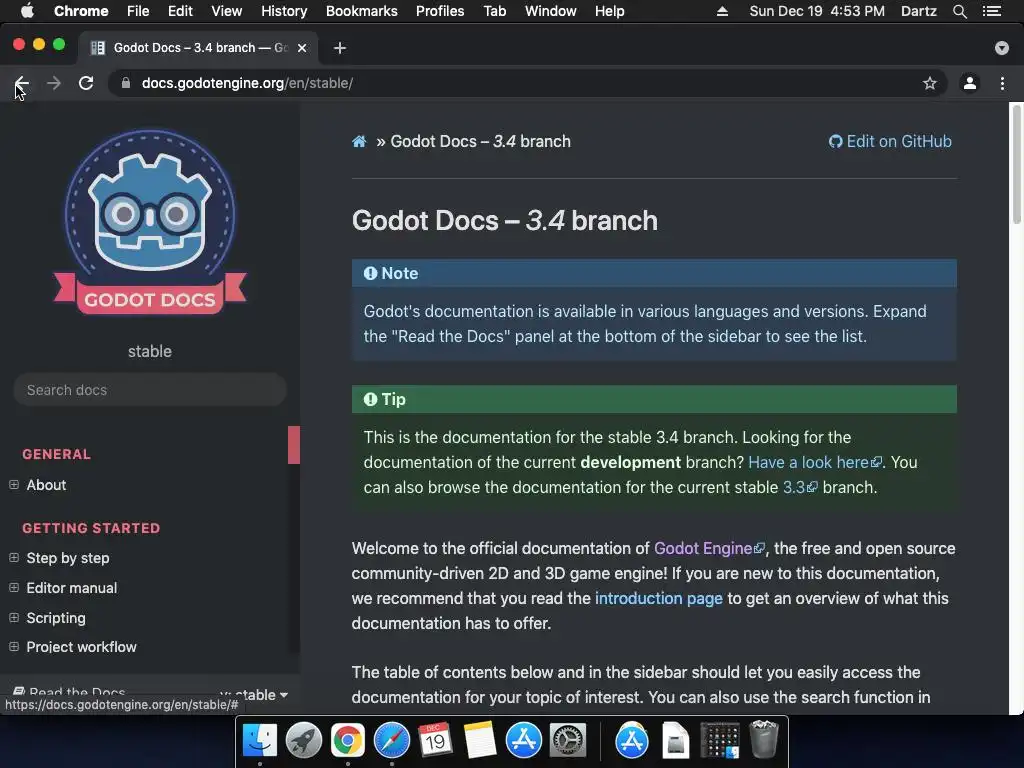
Task: Expand the Step by step section
Action: tap(14, 558)
